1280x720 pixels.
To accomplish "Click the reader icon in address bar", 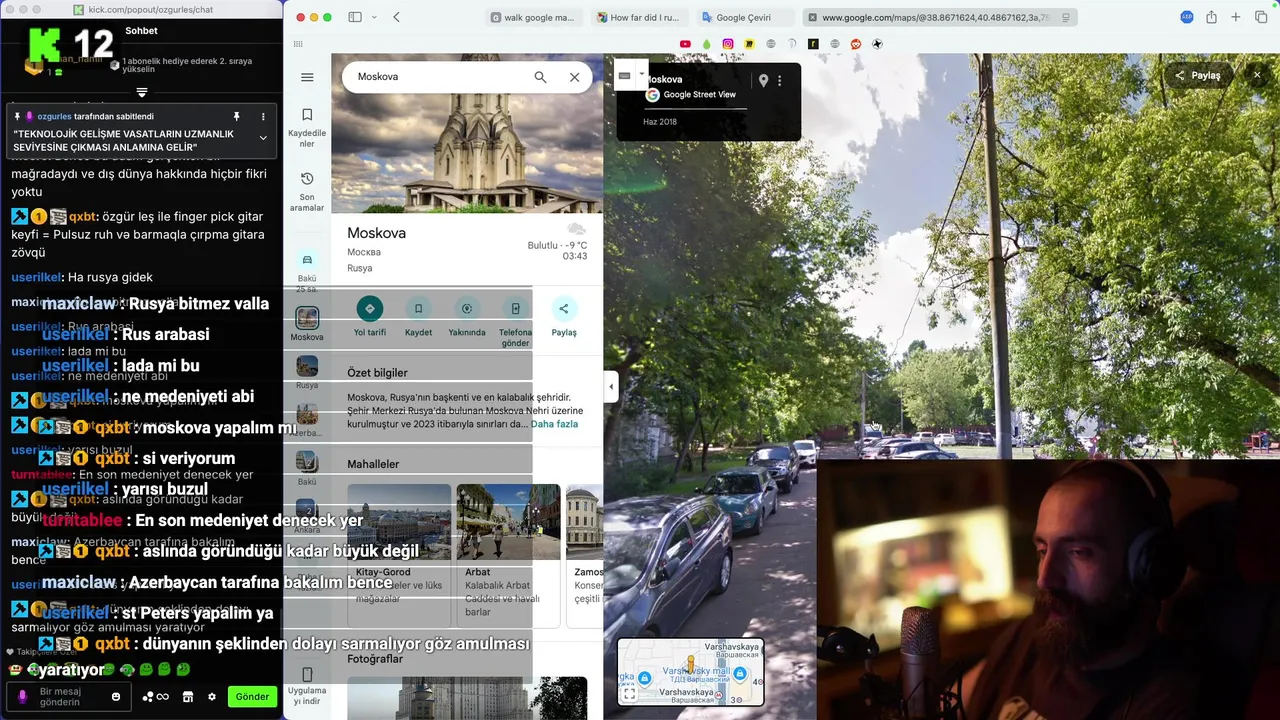I will pos(1067,17).
